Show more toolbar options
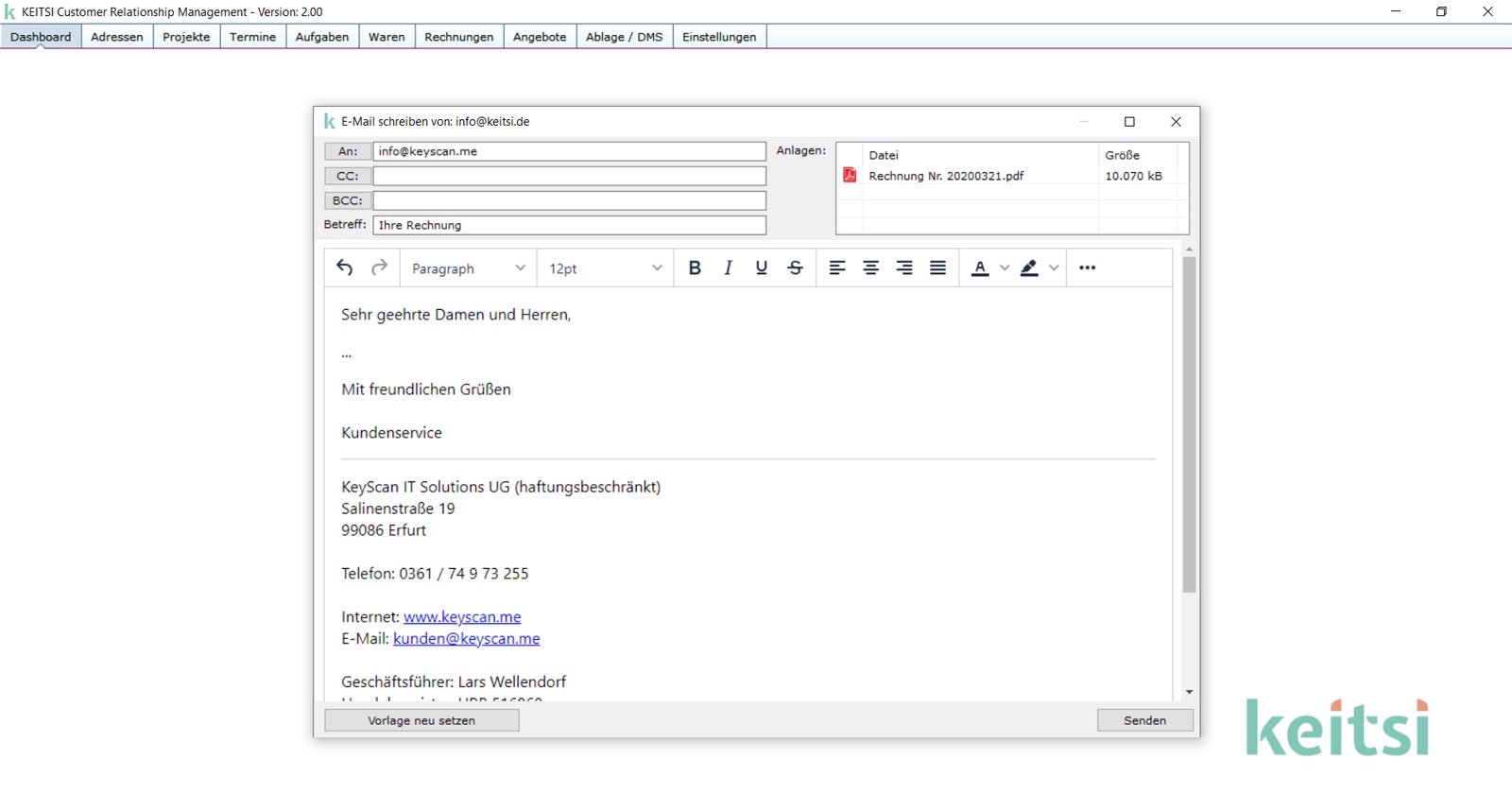1512x811 pixels. pyautogui.click(x=1088, y=268)
